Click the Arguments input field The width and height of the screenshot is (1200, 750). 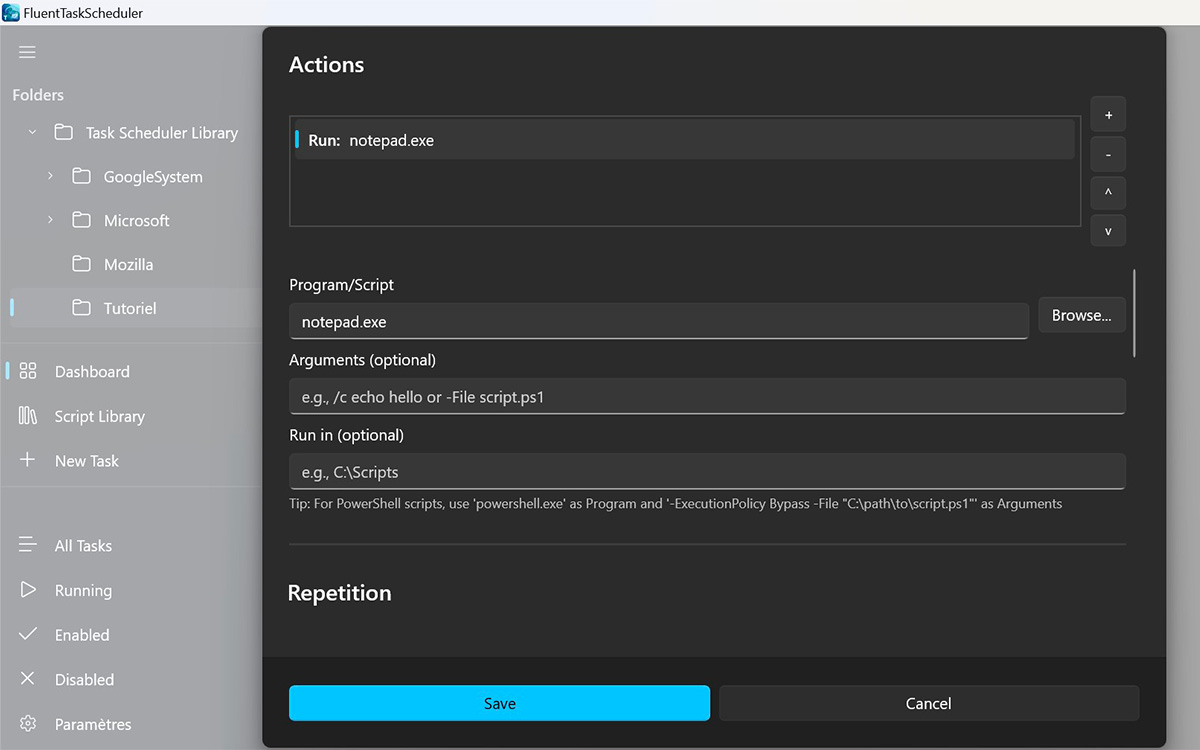pos(707,396)
